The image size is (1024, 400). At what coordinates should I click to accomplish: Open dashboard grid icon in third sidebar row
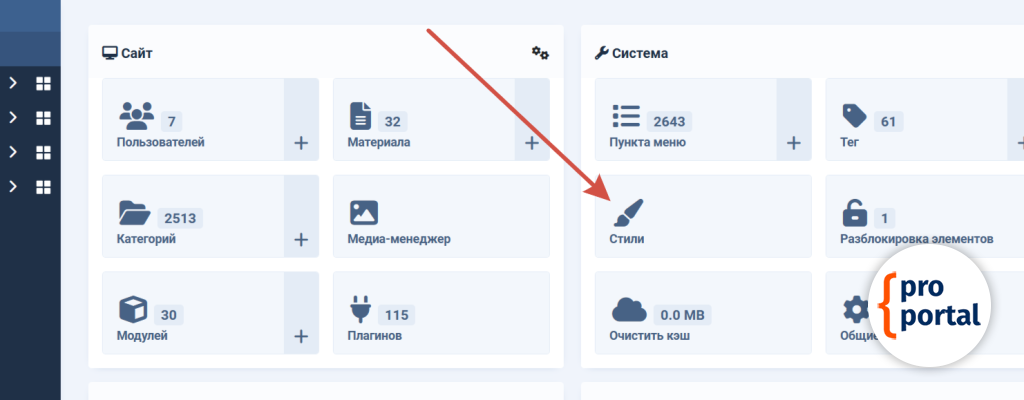(43, 153)
